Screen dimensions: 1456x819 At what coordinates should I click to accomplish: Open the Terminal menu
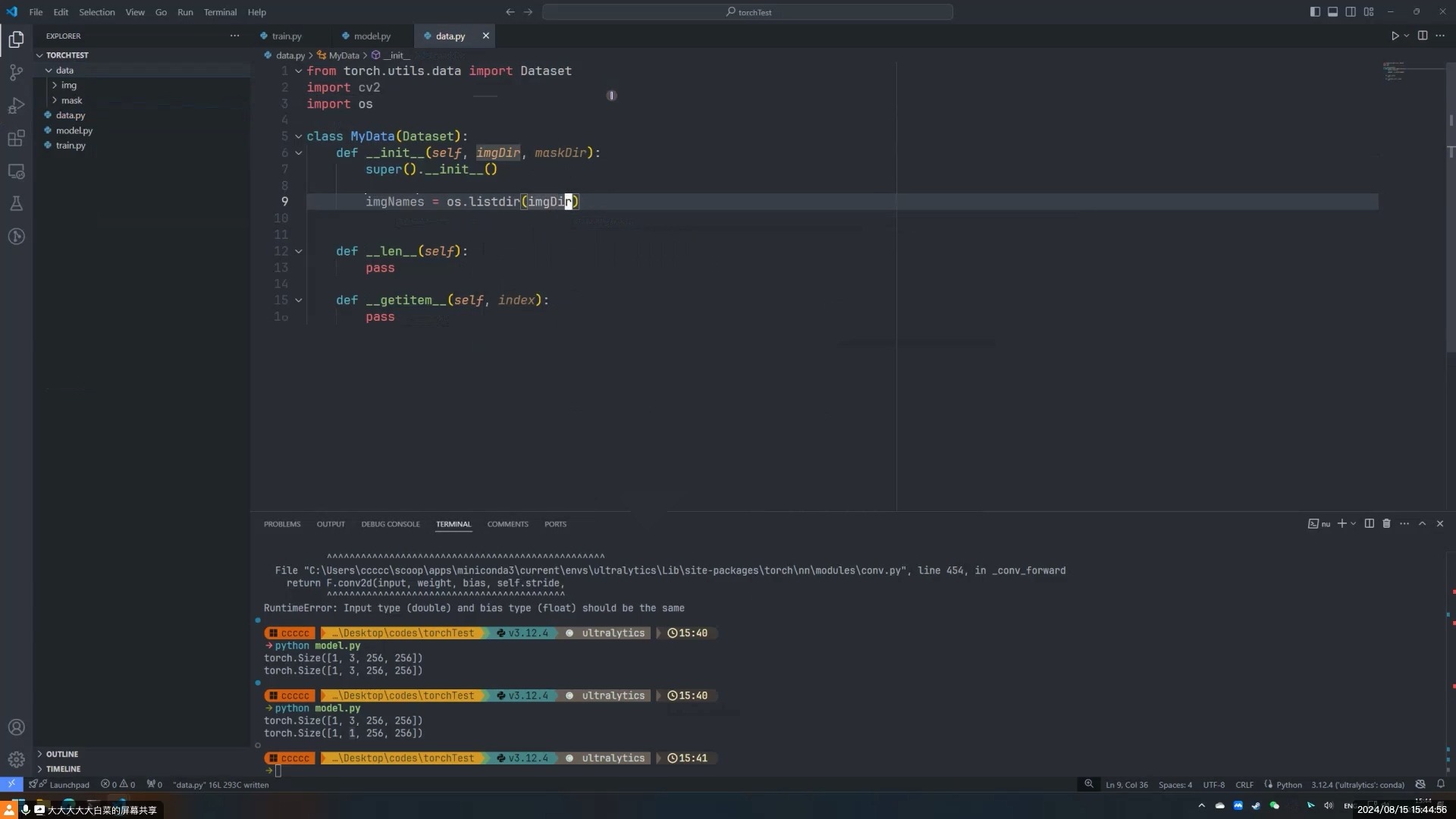point(220,12)
